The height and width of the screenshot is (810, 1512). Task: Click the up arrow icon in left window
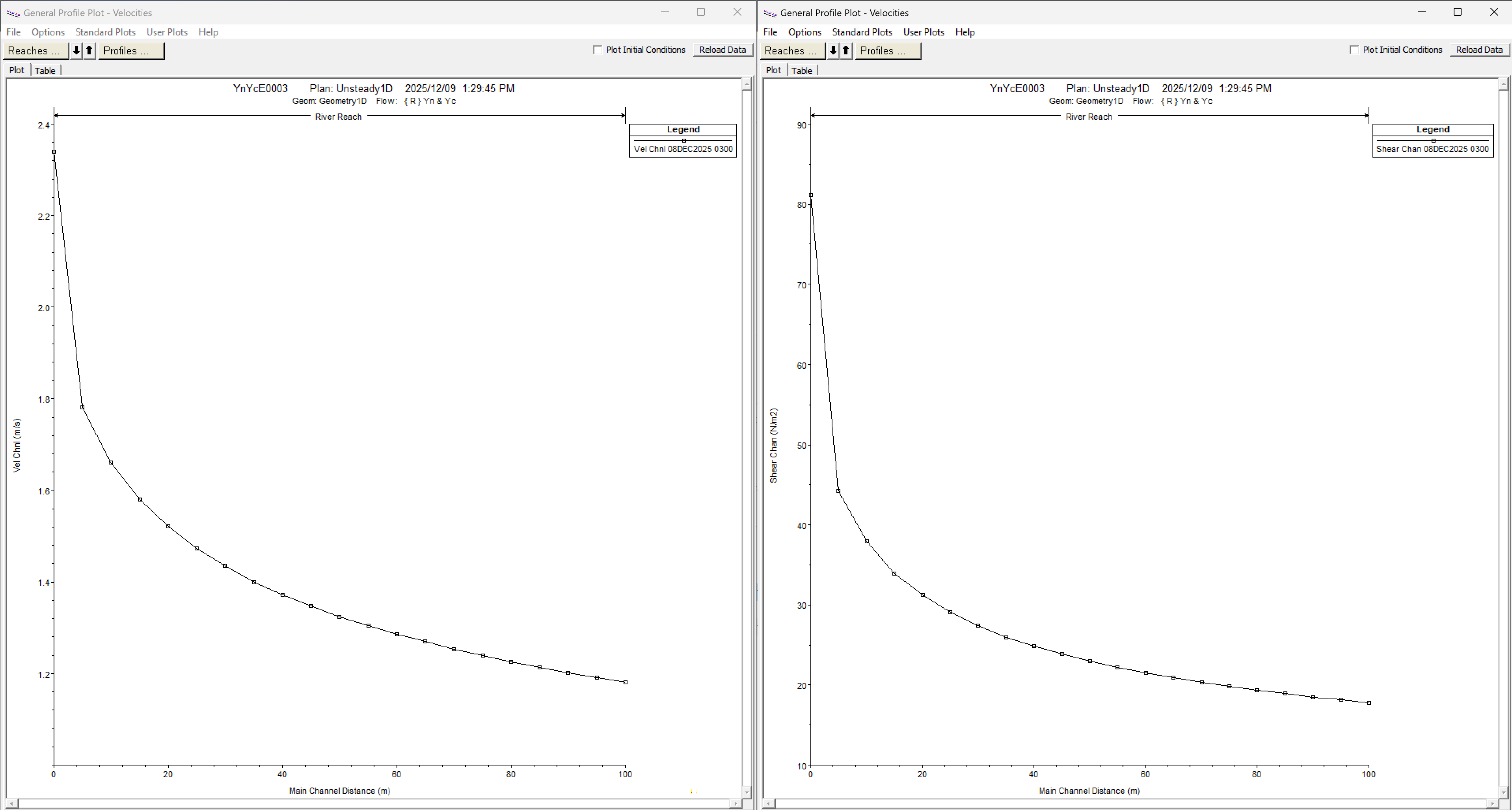click(89, 50)
